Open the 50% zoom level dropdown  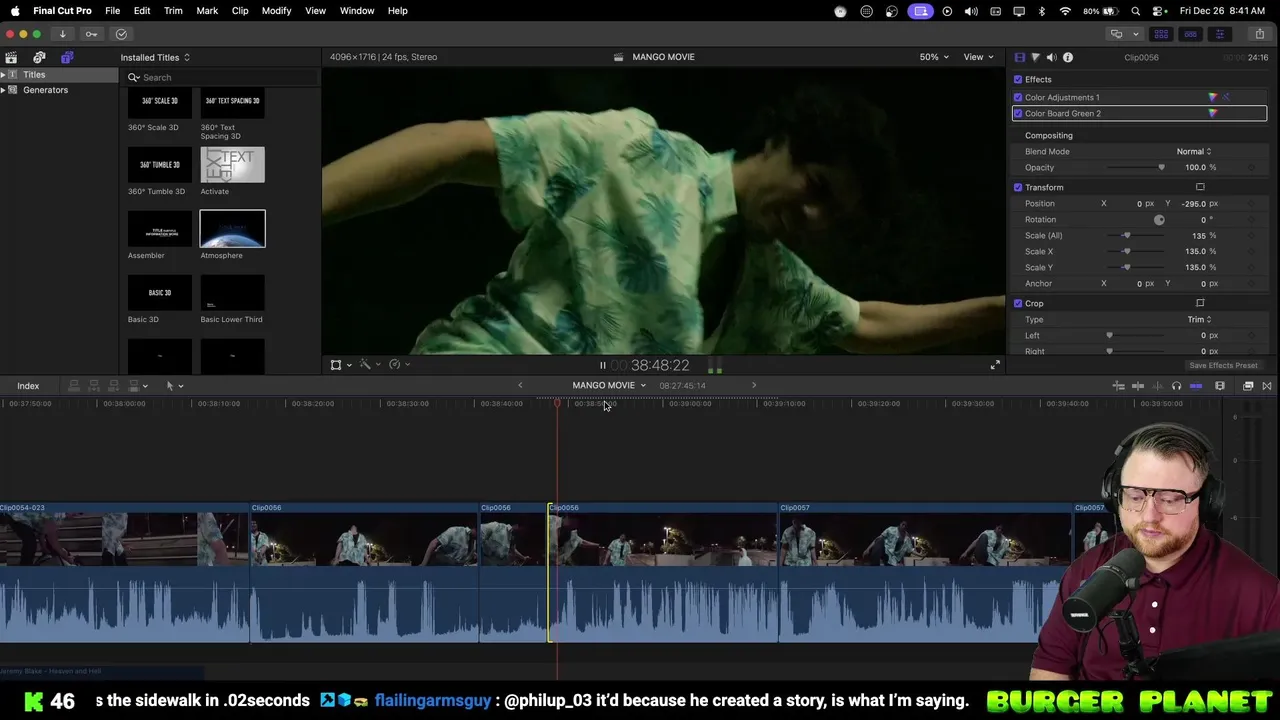(x=934, y=57)
